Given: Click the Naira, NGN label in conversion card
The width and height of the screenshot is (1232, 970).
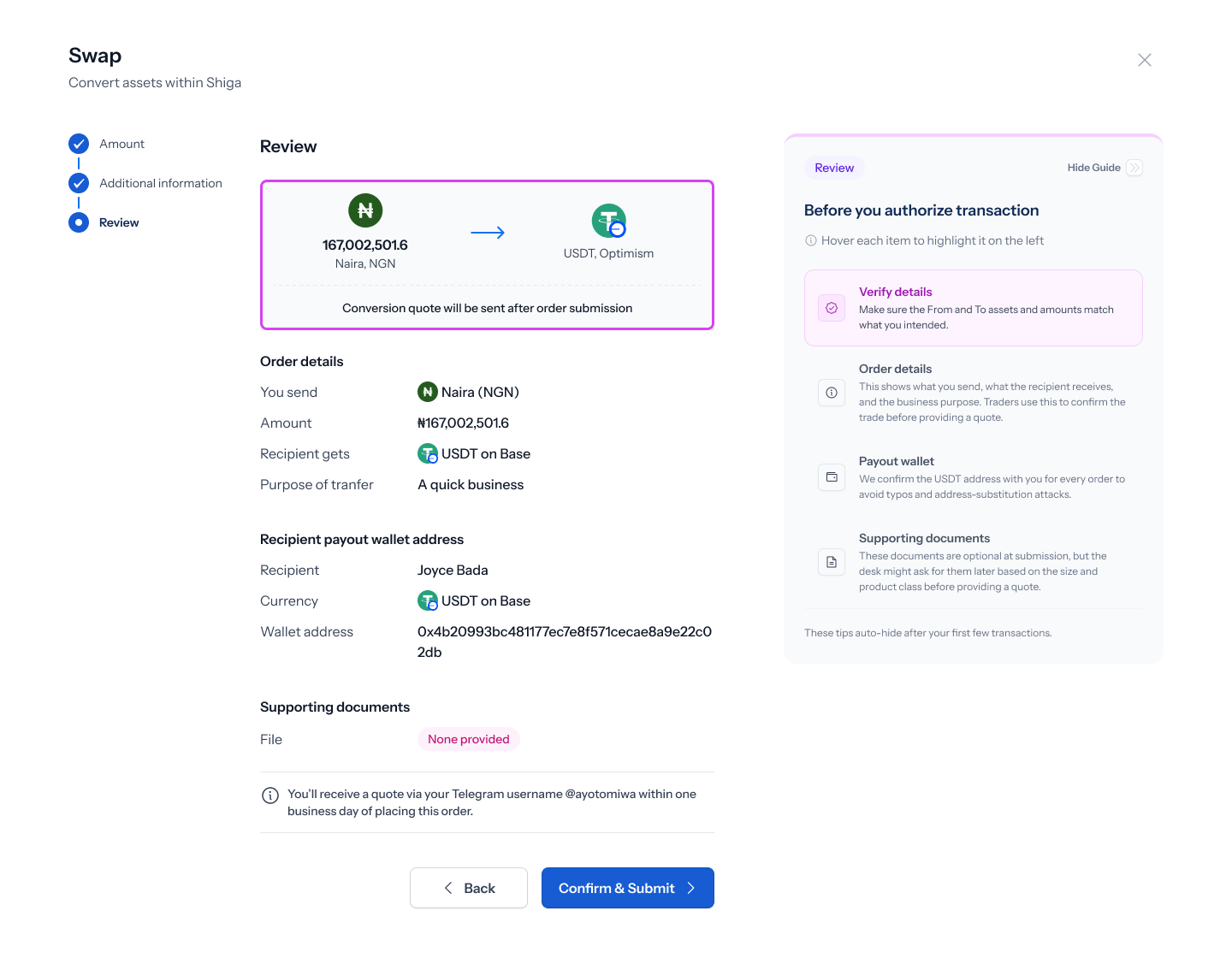Looking at the screenshot, I should pyautogui.click(x=365, y=263).
